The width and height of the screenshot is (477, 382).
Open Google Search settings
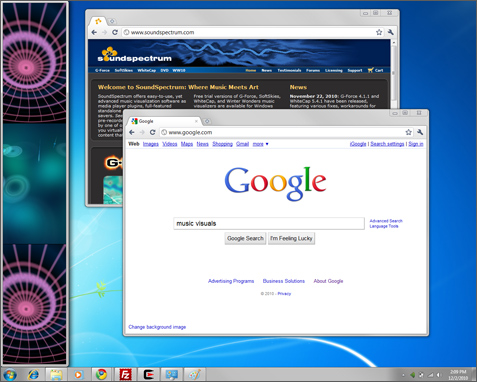(x=387, y=144)
